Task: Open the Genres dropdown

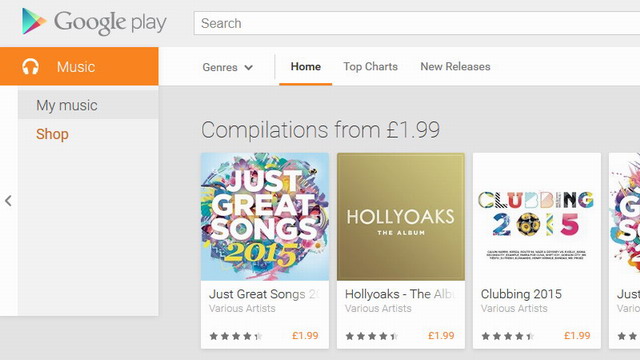Action: tap(227, 67)
